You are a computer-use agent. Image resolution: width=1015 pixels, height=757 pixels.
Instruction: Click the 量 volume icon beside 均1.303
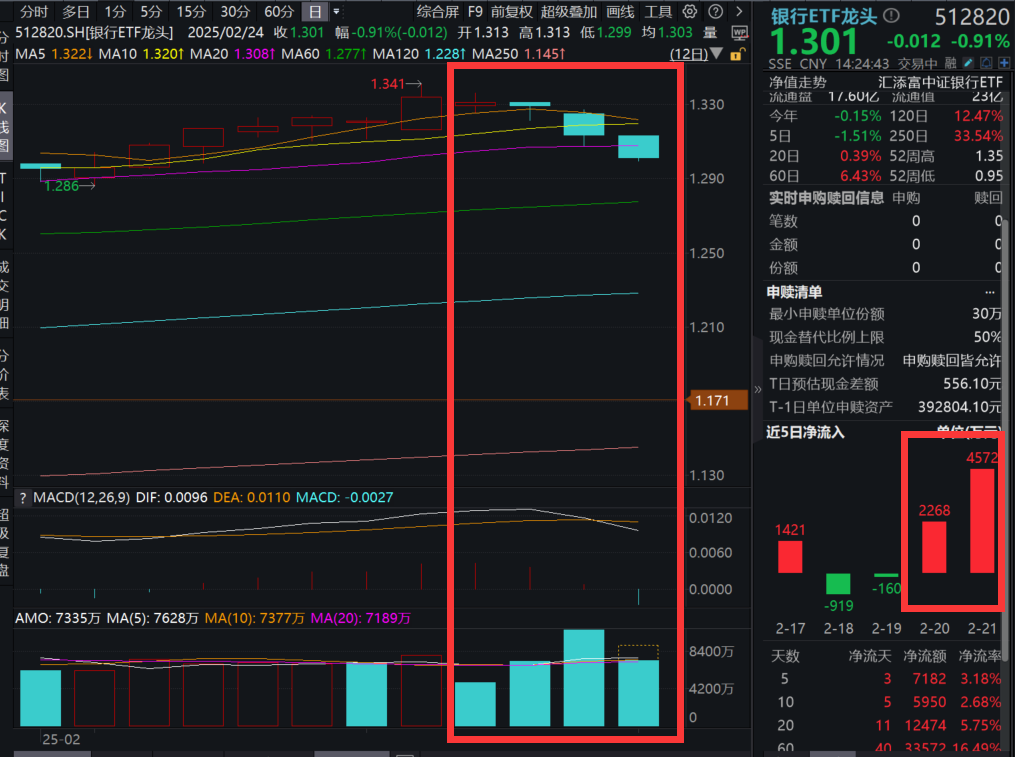tap(710, 32)
